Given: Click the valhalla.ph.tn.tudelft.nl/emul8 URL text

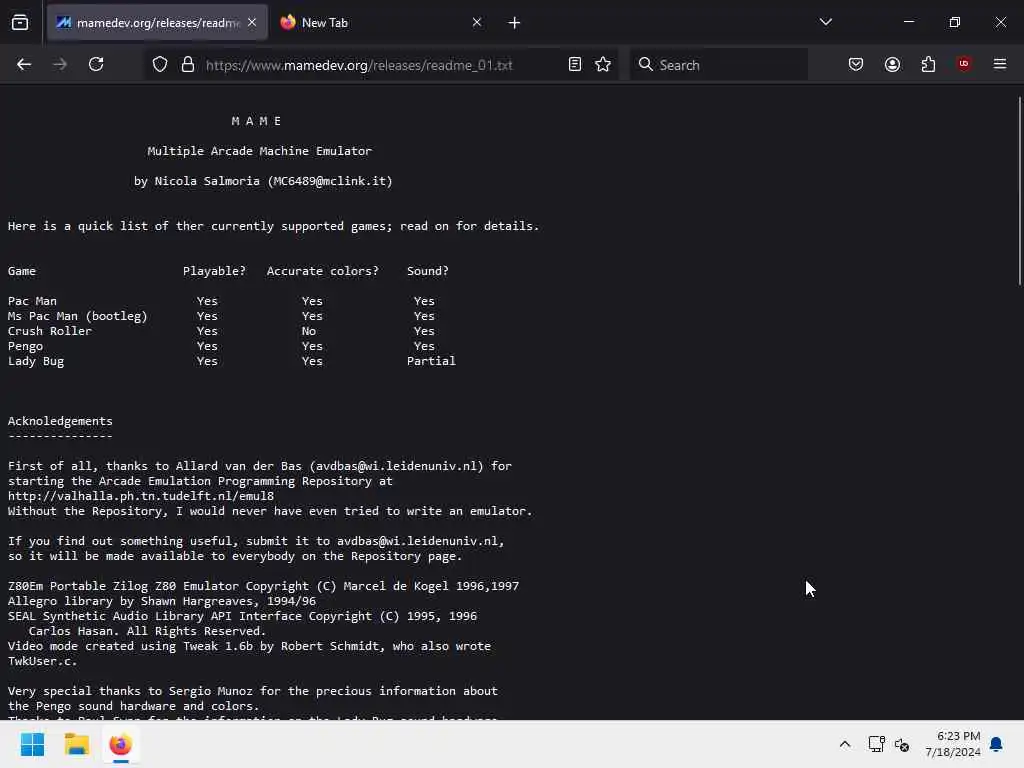Looking at the screenshot, I should pos(141,496).
